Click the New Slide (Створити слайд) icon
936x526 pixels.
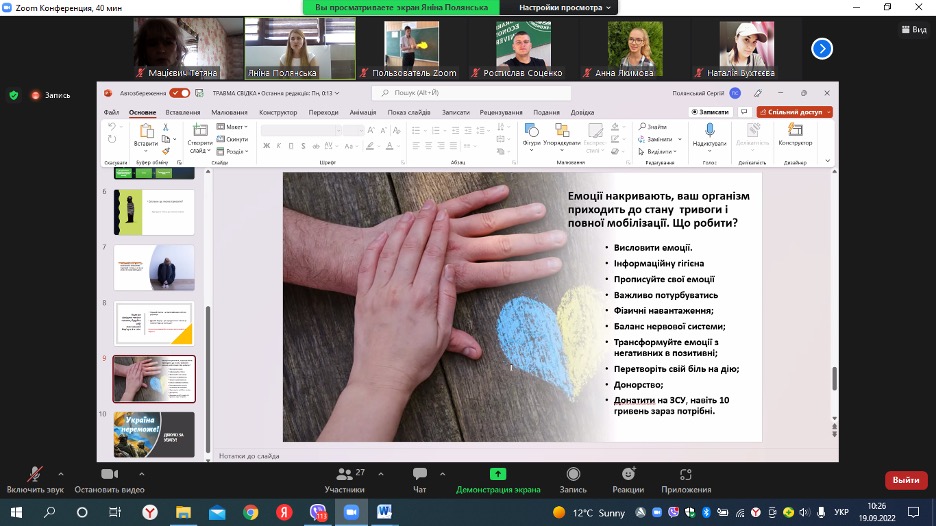click(x=200, y=131)
